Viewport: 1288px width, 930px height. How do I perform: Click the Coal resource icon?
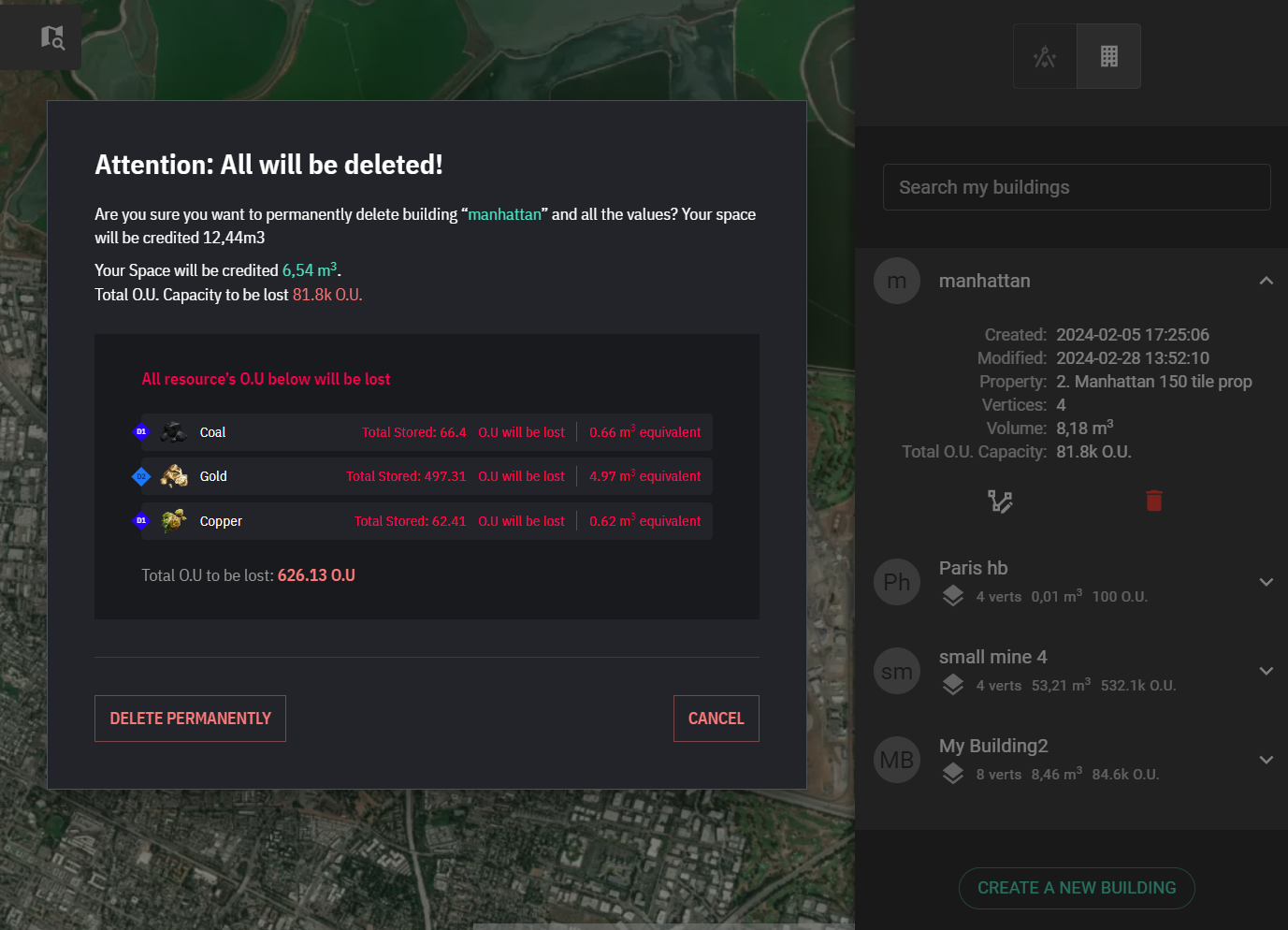point(173,432)
